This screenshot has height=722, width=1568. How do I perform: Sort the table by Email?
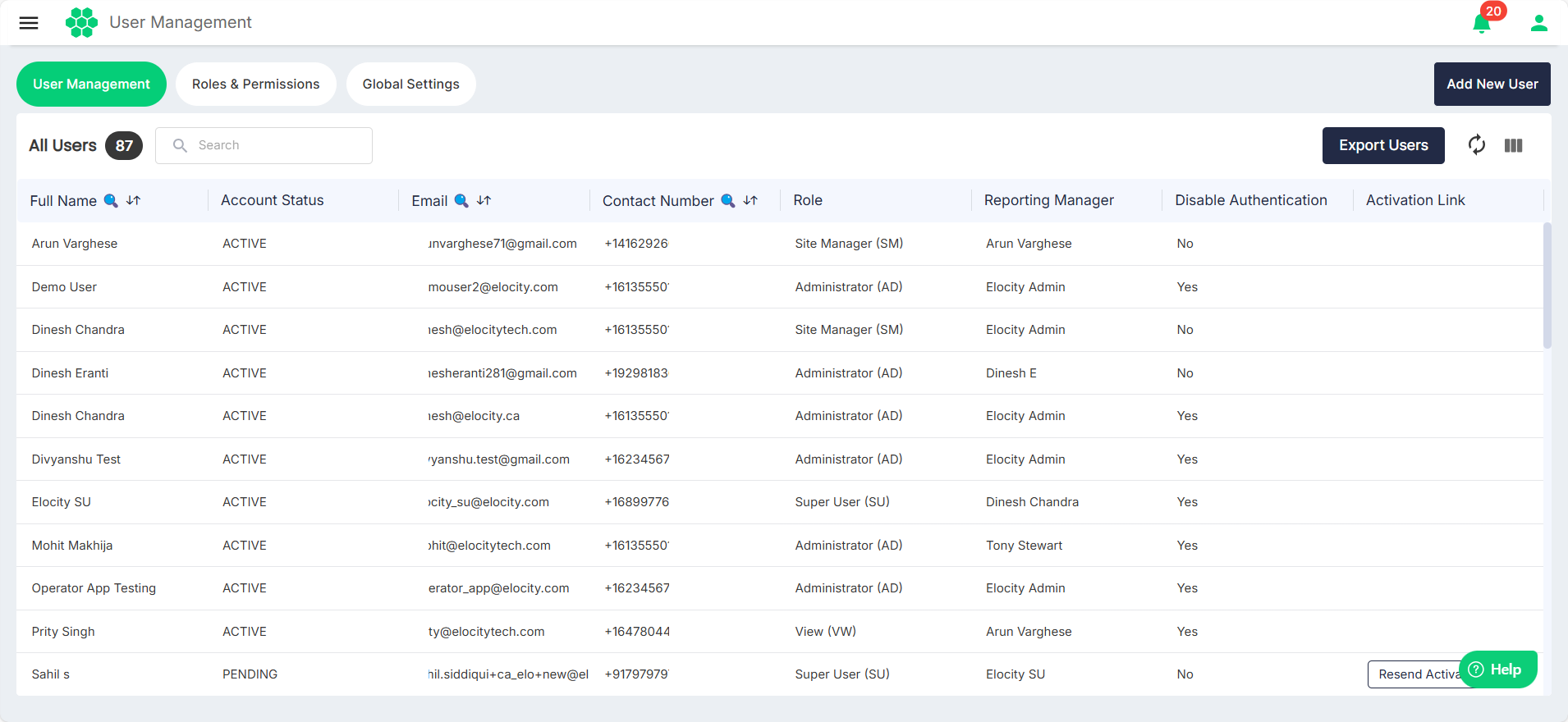pyautogui.click(x=484, y=200)
